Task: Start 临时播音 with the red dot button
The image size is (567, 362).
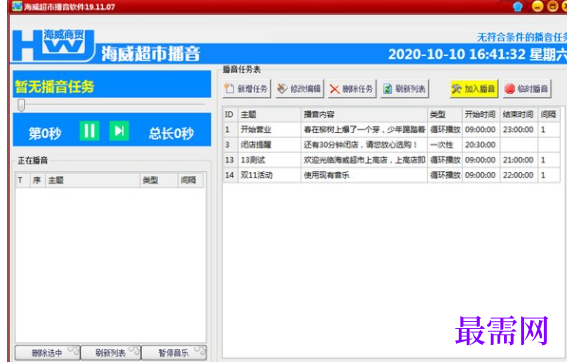Action: click(x=527, y=89)
